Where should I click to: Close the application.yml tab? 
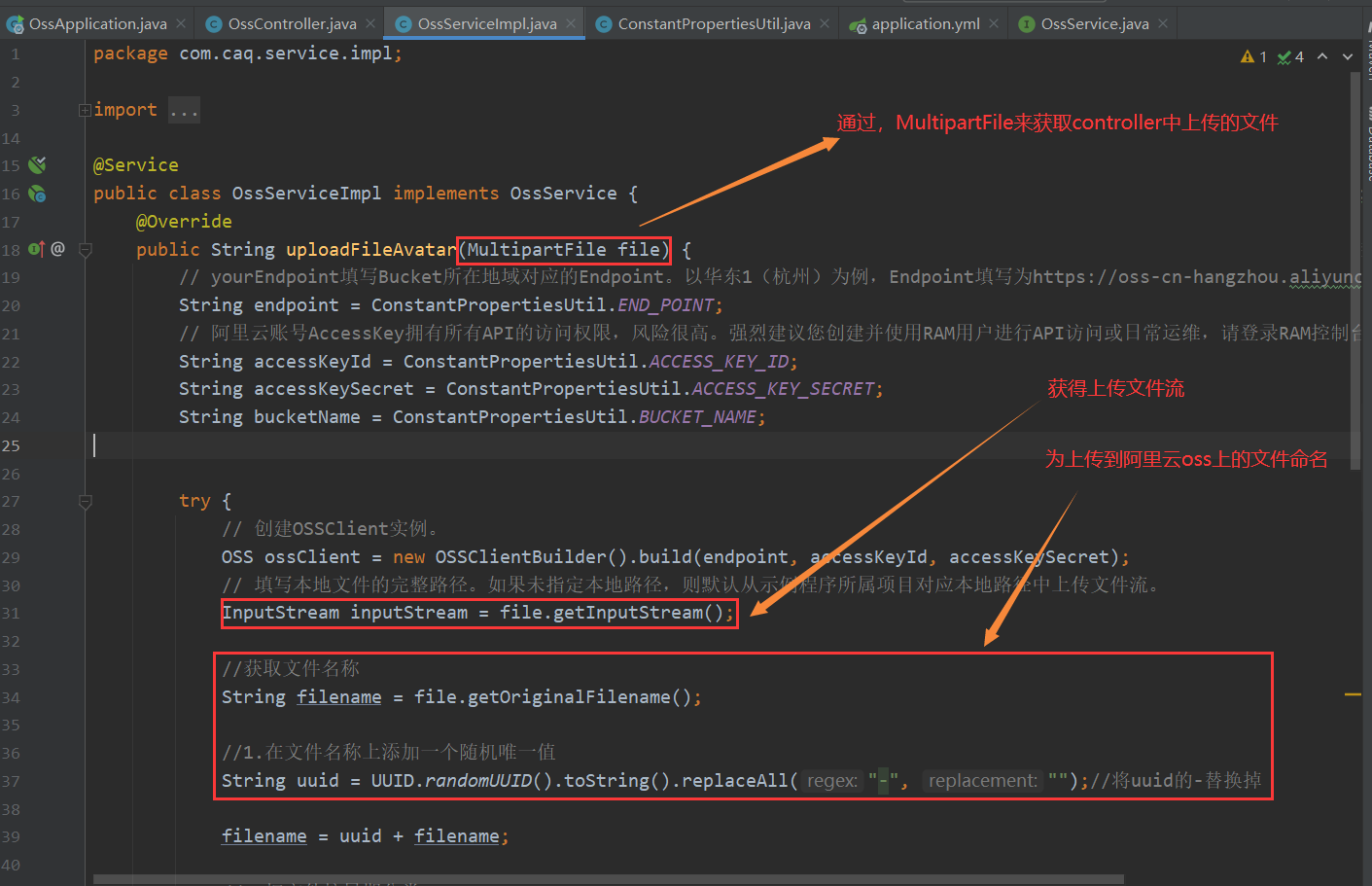993,23
